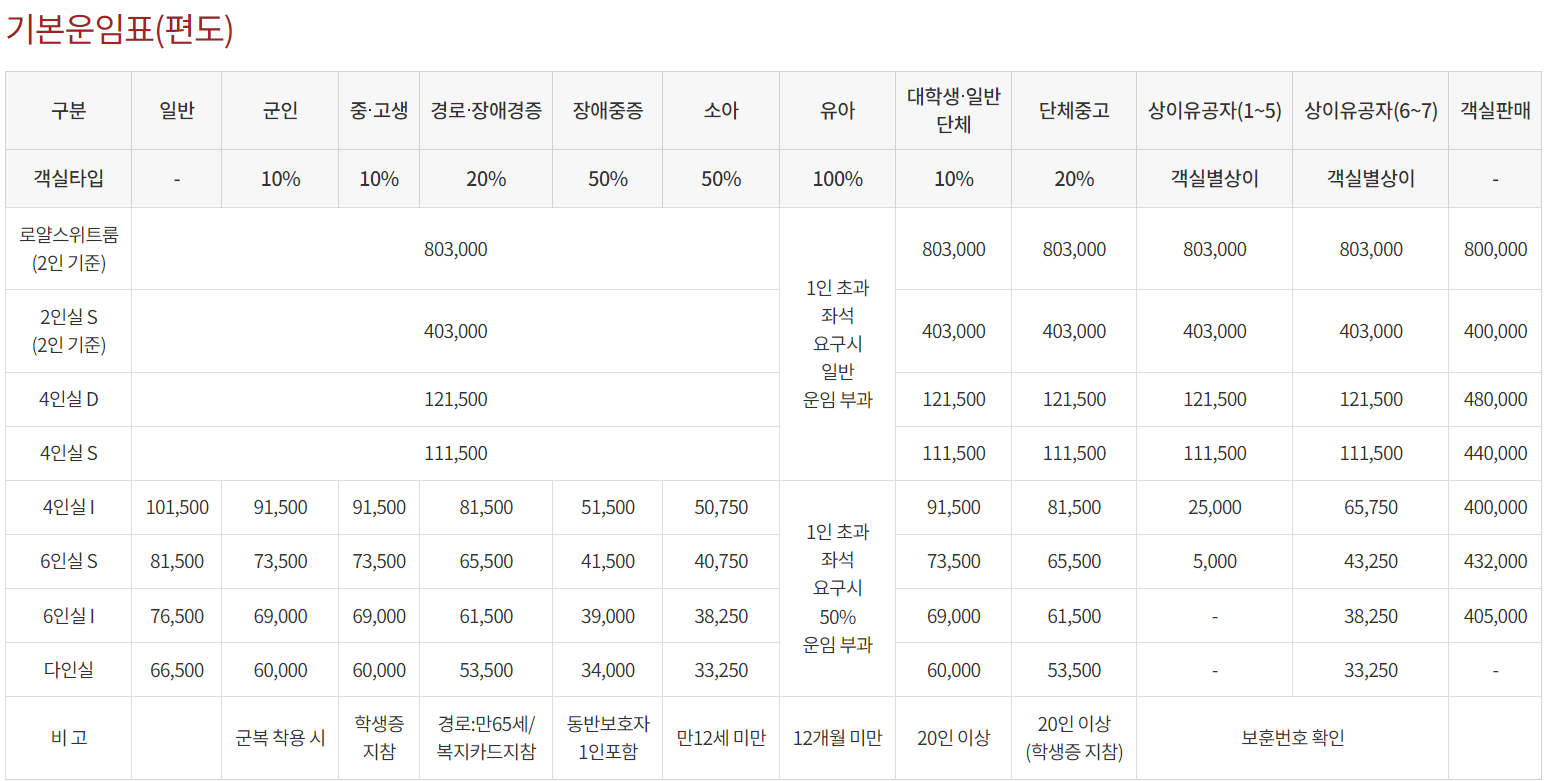Select the 만12세 미만 remark
This screenshot has width=1546, height=781.
click(721, 738)
